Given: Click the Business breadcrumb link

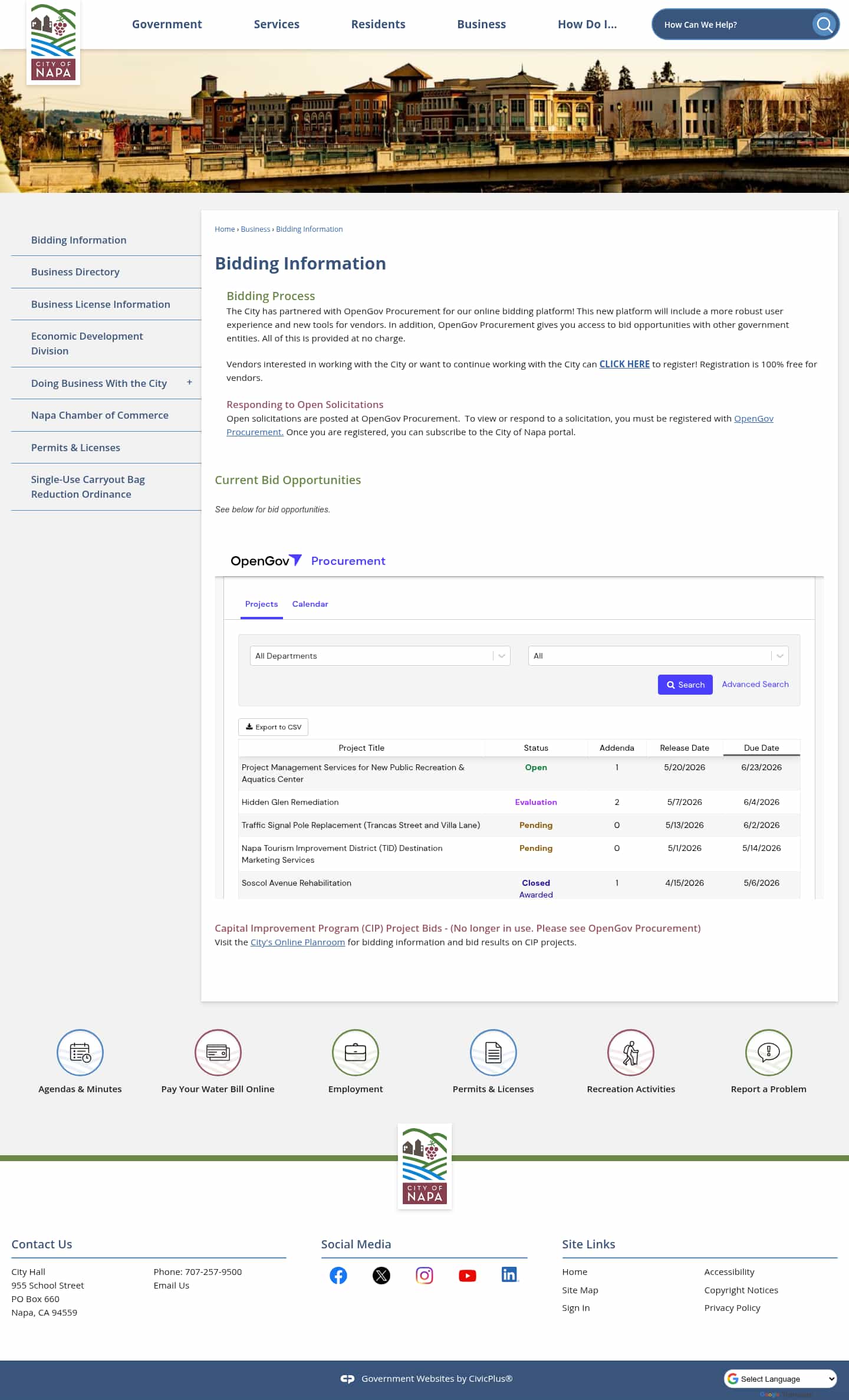Looking at the screenshot, I should [255, 229].
